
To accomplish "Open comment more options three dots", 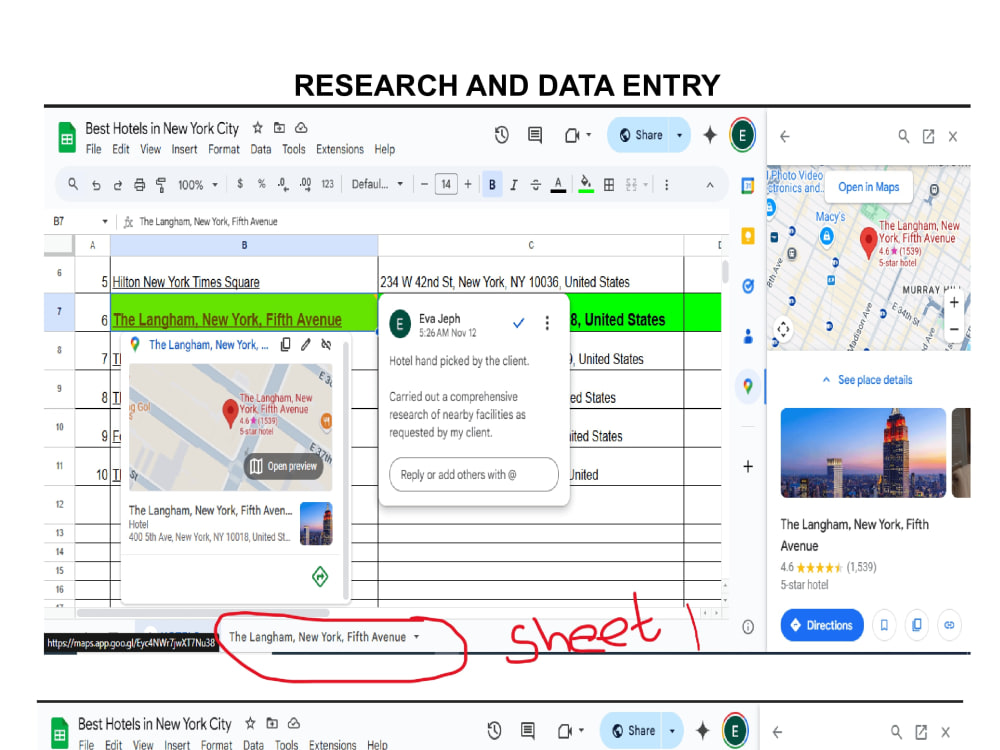I will click(x=547, y=323).
